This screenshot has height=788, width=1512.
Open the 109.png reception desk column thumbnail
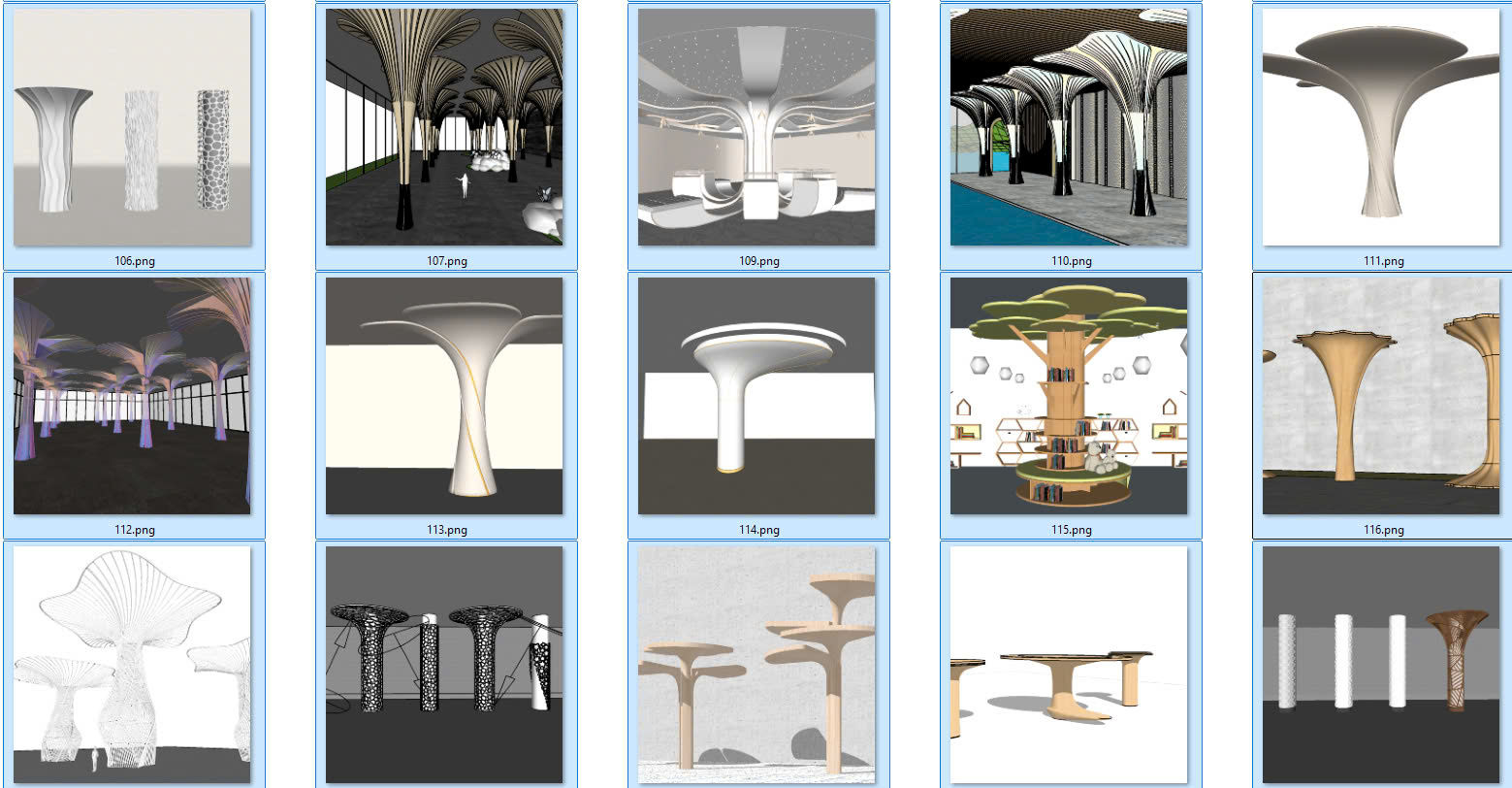(756, 127)
